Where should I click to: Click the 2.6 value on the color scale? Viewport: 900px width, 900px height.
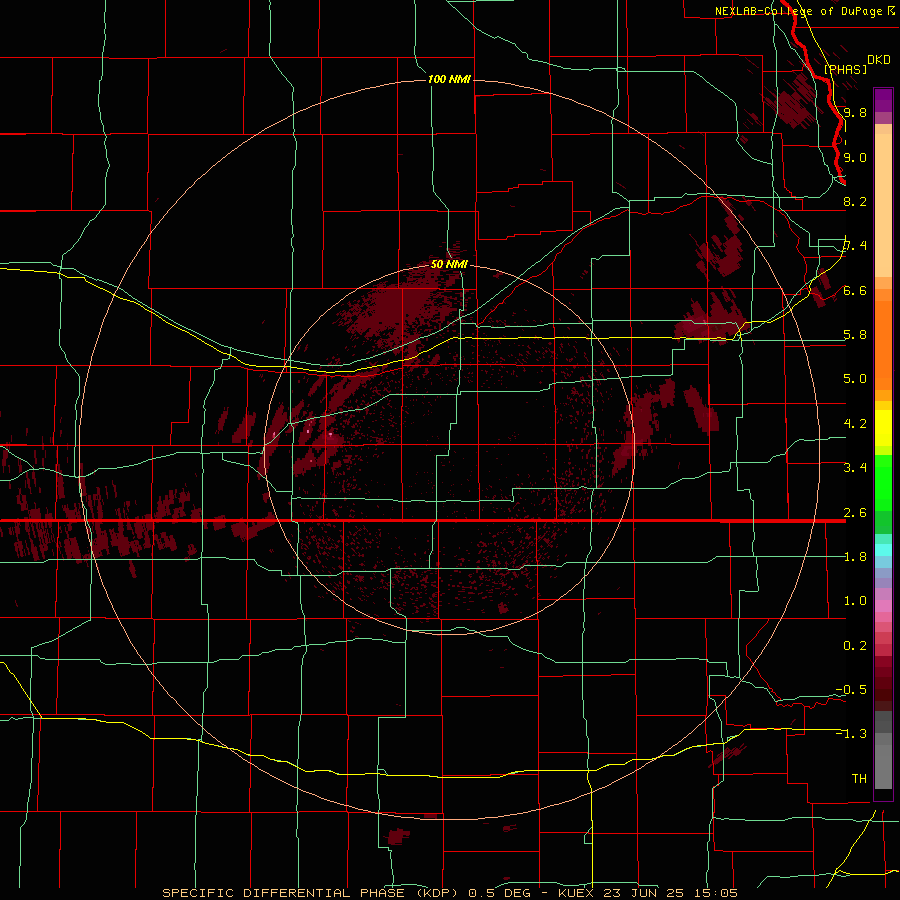click(855, 513)
